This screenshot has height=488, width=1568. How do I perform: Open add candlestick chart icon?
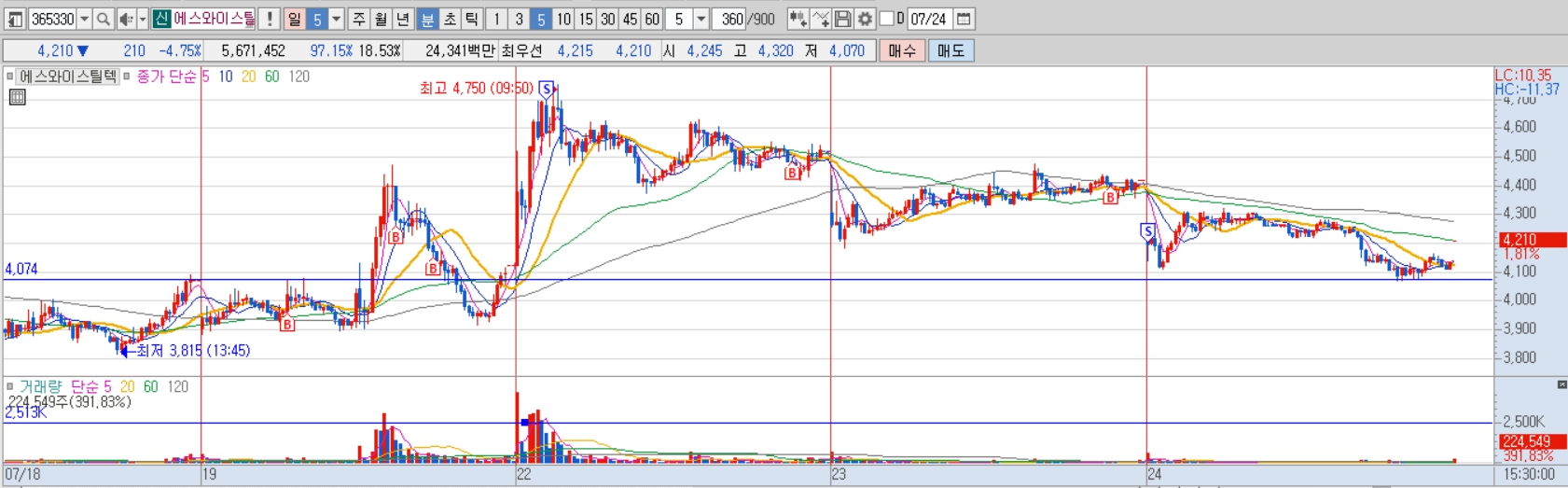pyautogui.click(x=798, y=19)
